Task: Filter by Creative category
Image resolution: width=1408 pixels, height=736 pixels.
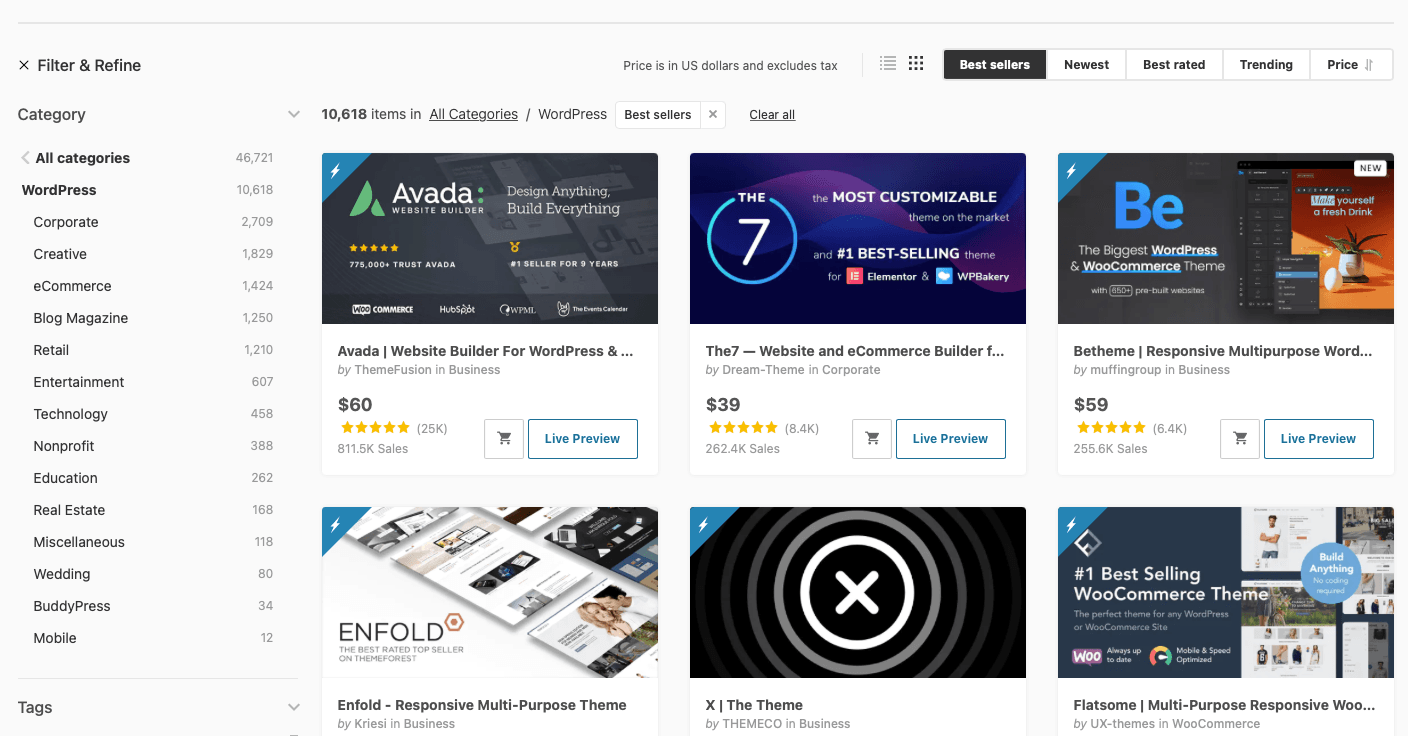Action: [60, 254]
